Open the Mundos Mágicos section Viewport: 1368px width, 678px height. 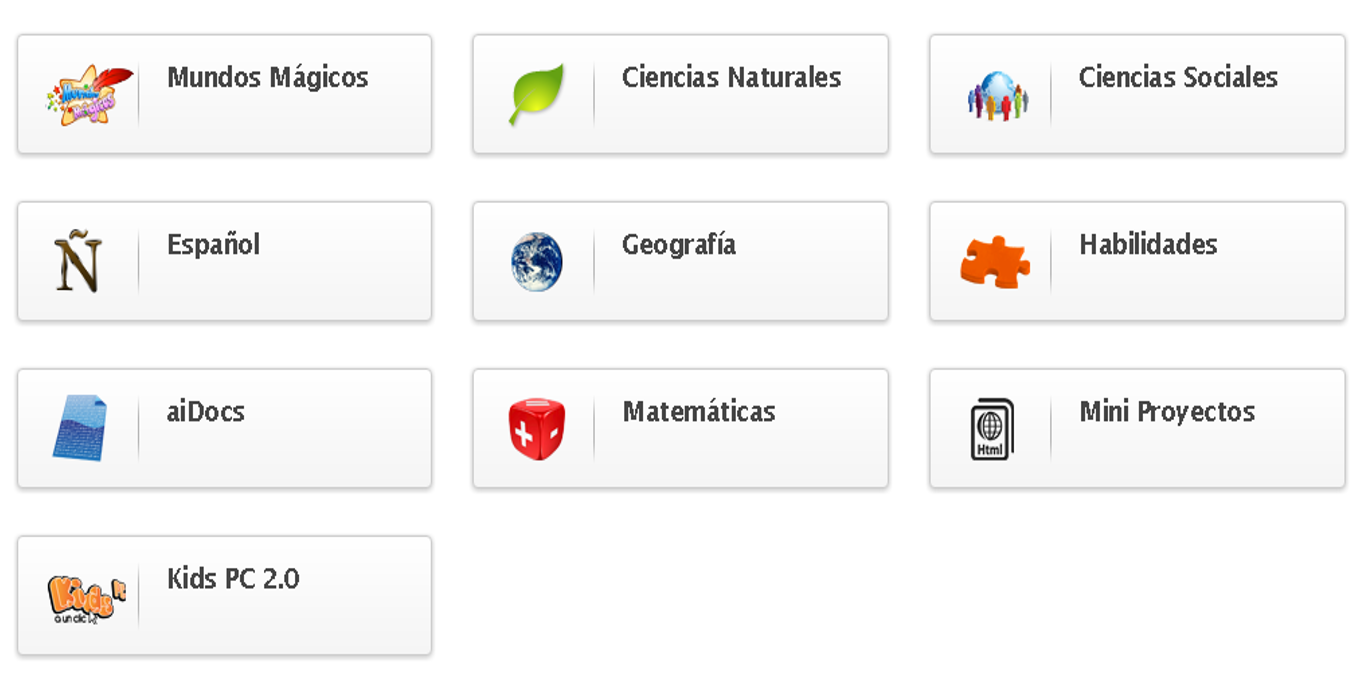tap(268, 75)
